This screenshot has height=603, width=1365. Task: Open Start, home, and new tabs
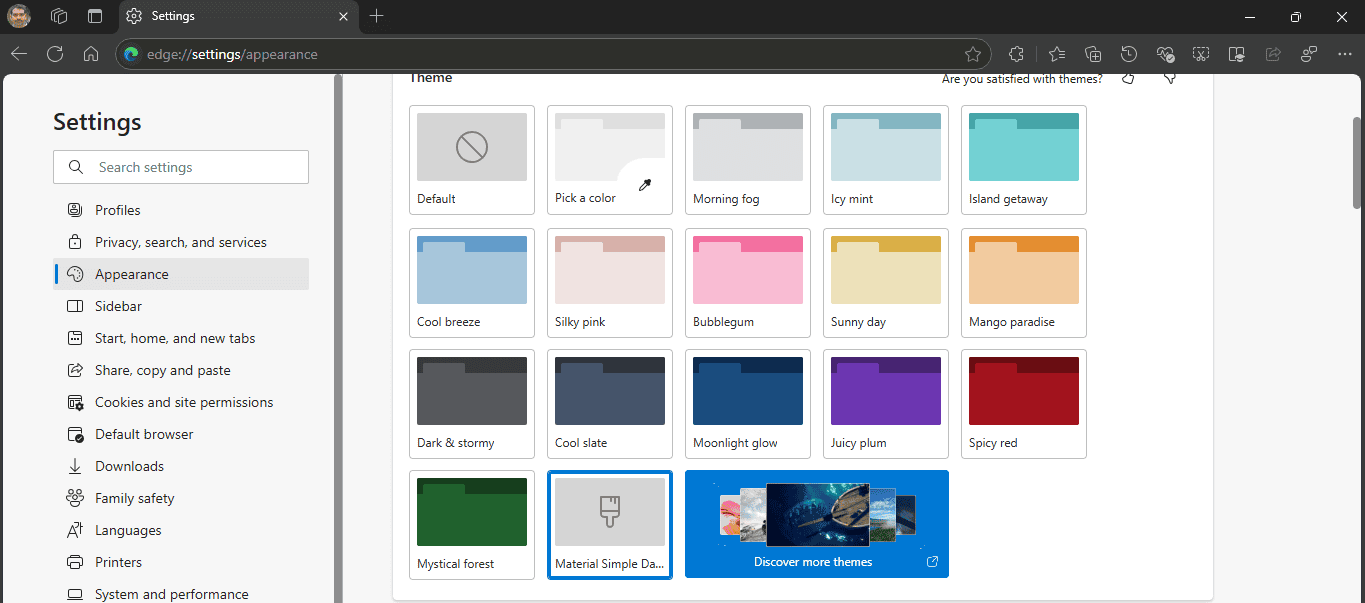pos(175,338)
